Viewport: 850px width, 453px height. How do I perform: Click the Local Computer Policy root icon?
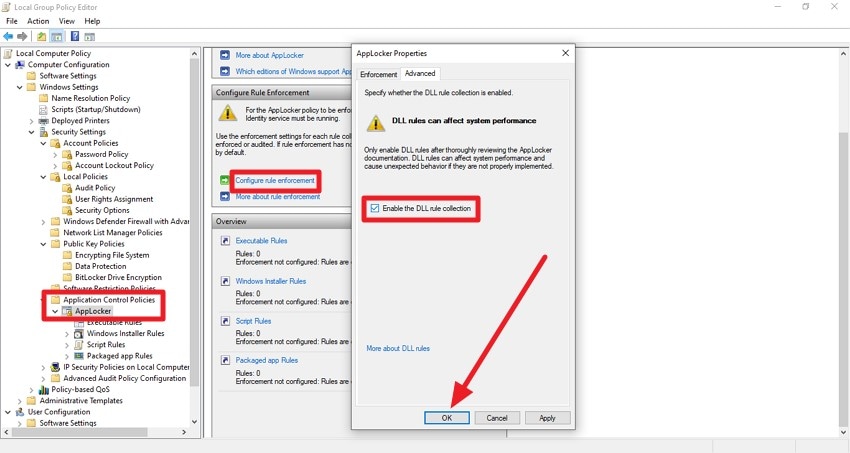click(x=8, y=53)
